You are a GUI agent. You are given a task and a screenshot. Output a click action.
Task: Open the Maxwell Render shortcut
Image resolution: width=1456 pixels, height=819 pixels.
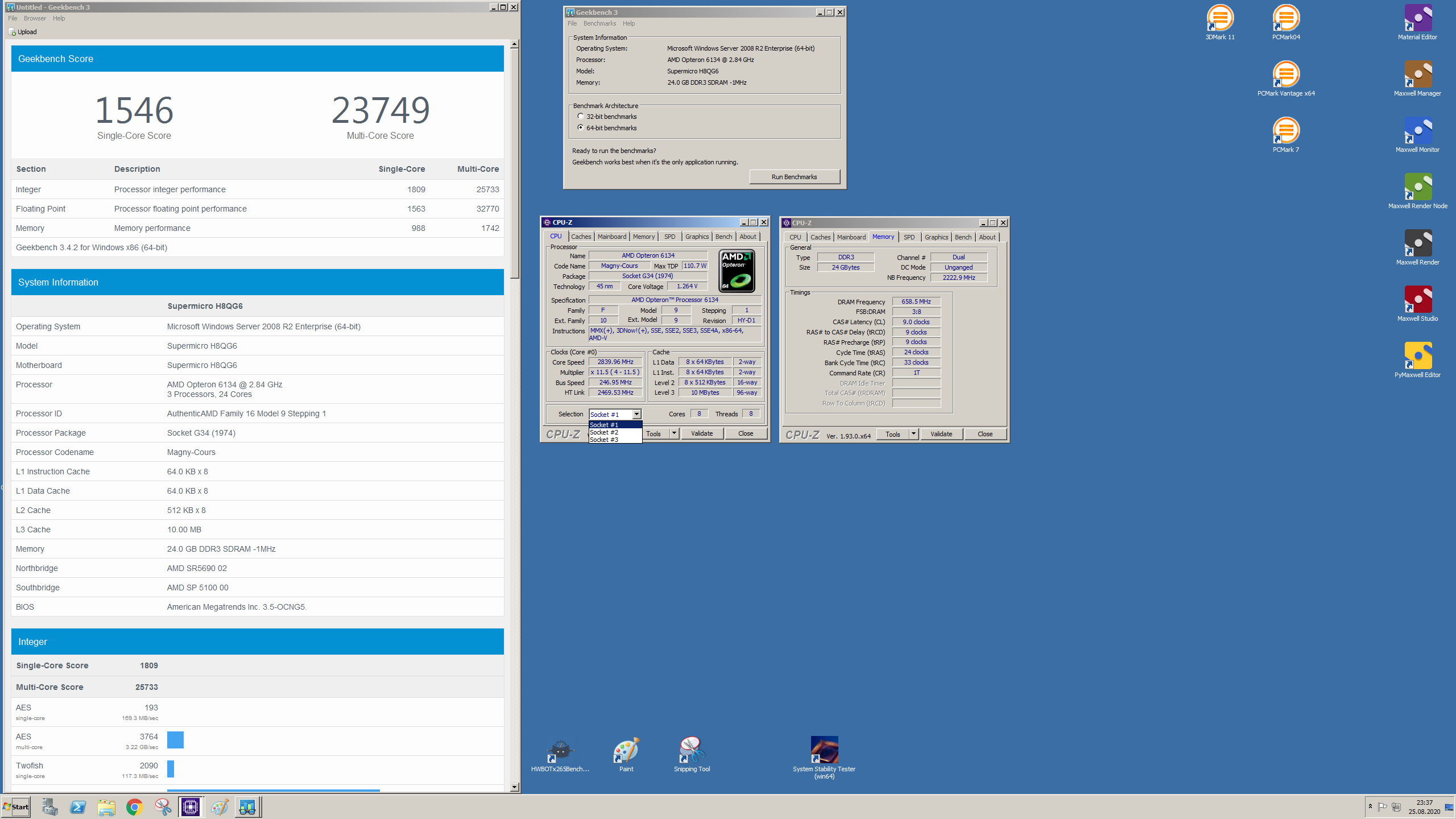pyautogui.click(x=1417, y=248)
